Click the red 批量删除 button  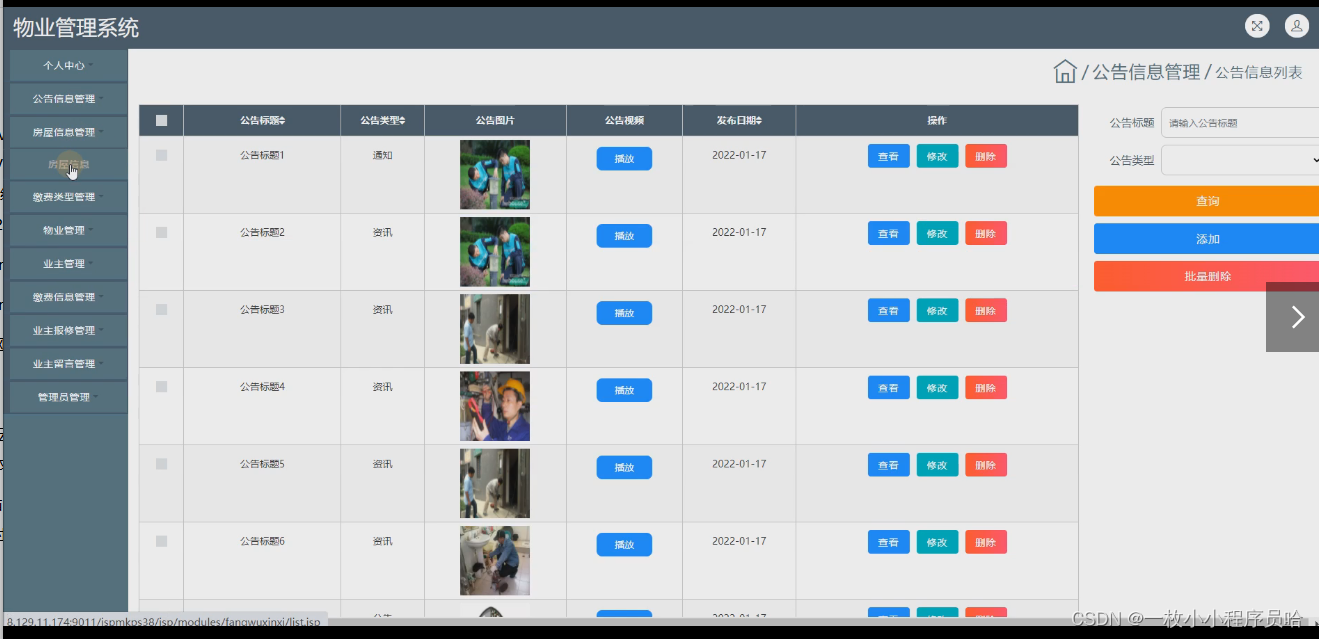tap(1206, 276)
